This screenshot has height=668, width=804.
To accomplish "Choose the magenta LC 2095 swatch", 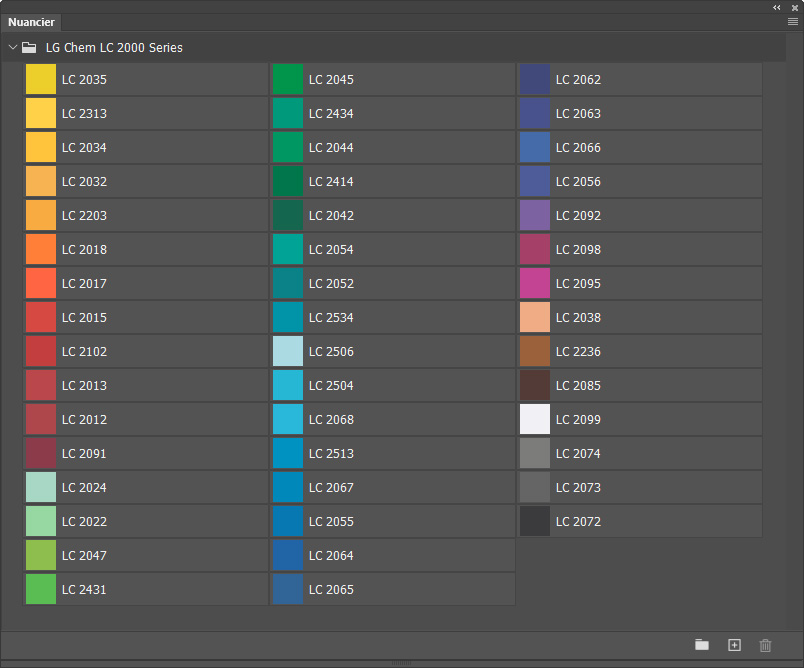I will [x=535, y=284].
